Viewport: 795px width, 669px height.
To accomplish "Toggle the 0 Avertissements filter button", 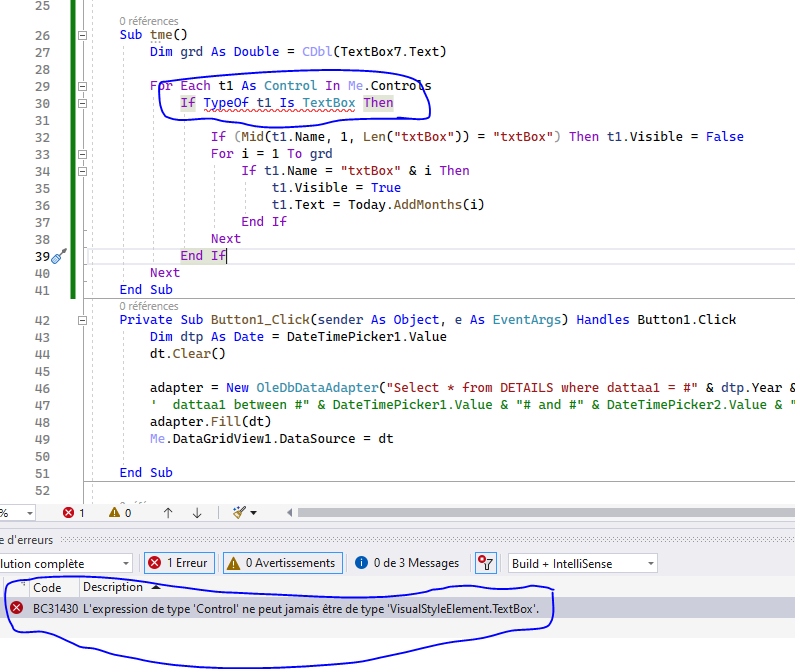I will (282, 563).
